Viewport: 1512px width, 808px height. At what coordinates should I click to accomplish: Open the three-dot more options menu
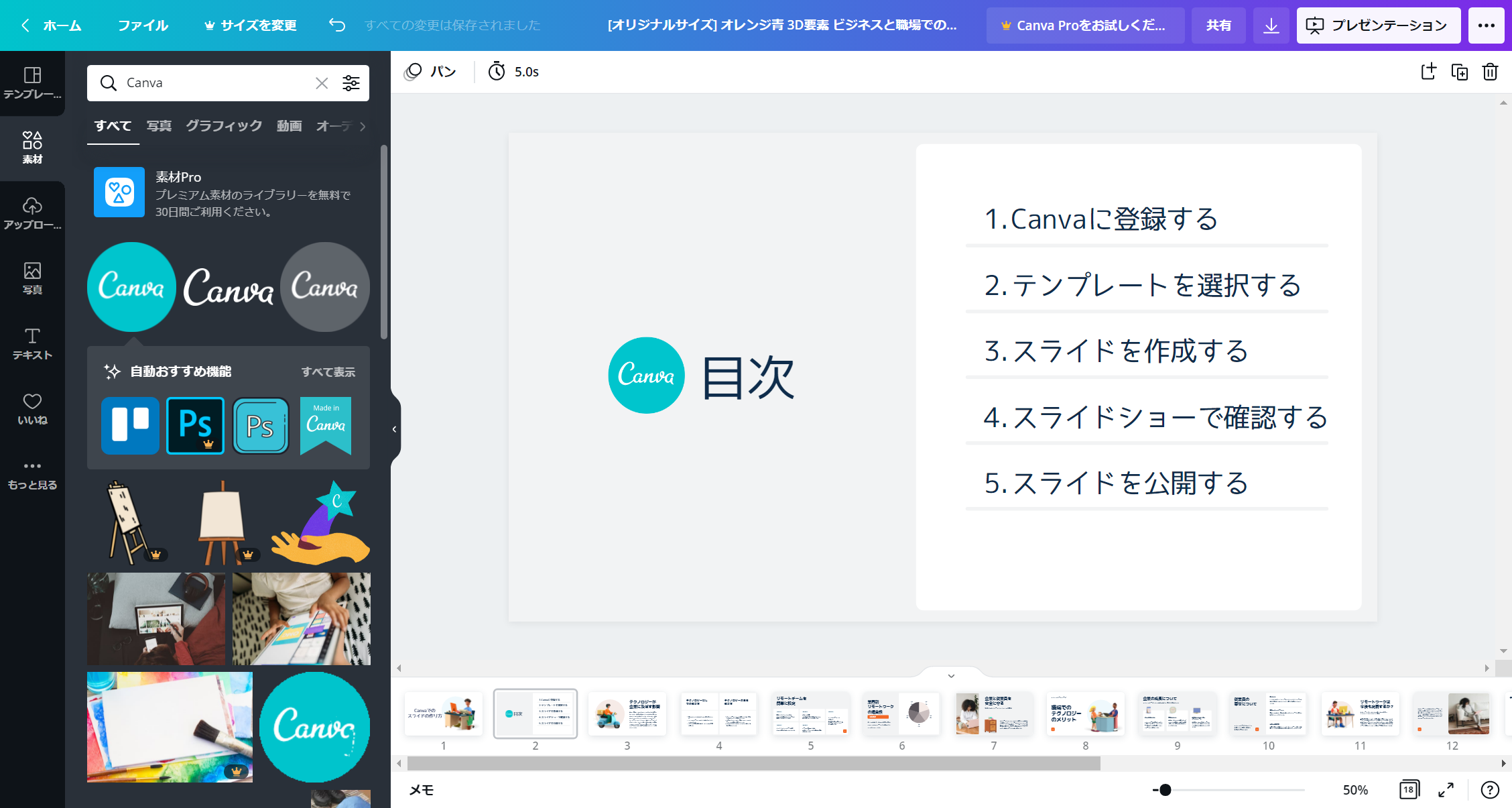[x=1487, y=25]
